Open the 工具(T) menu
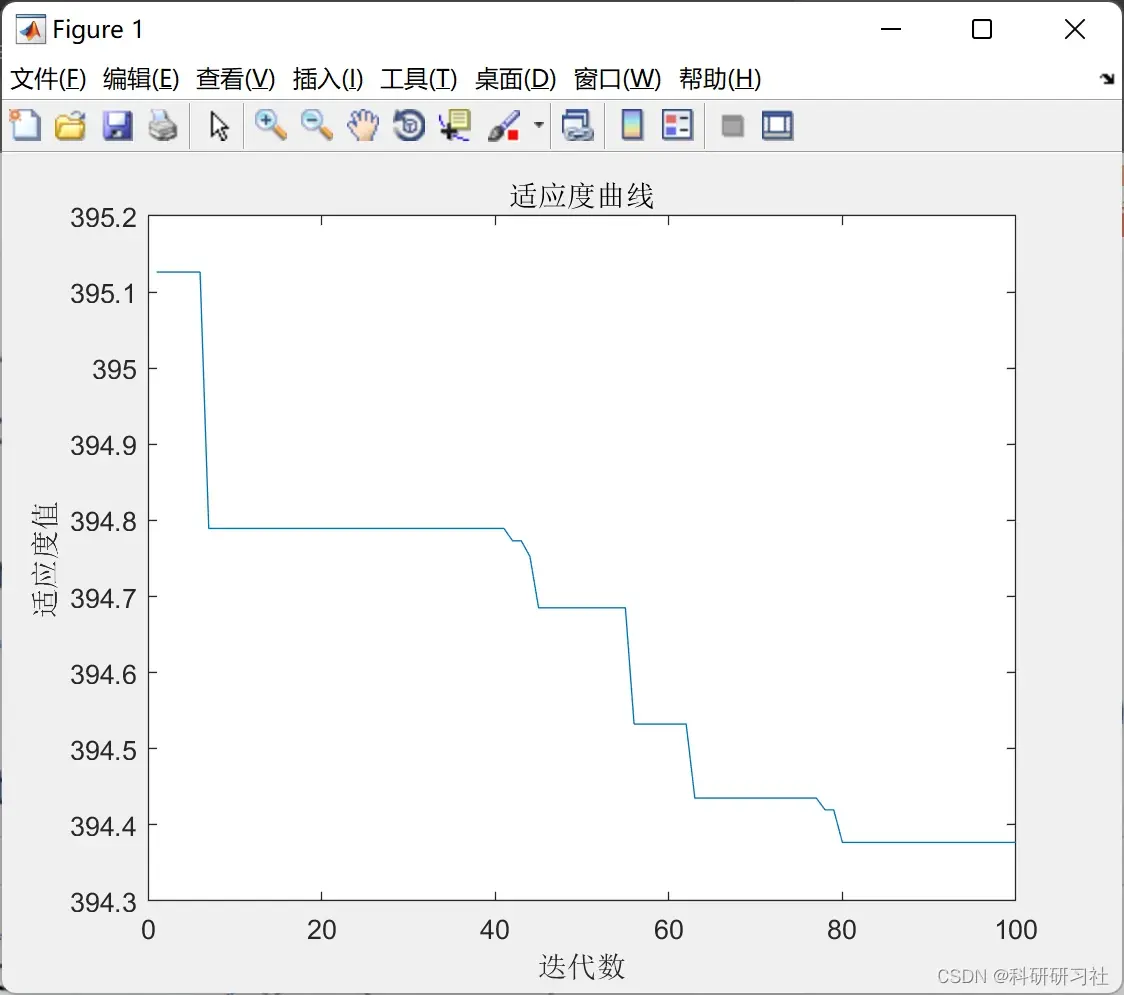Viewport: 1124px width, 995px height. pos(419,79)
